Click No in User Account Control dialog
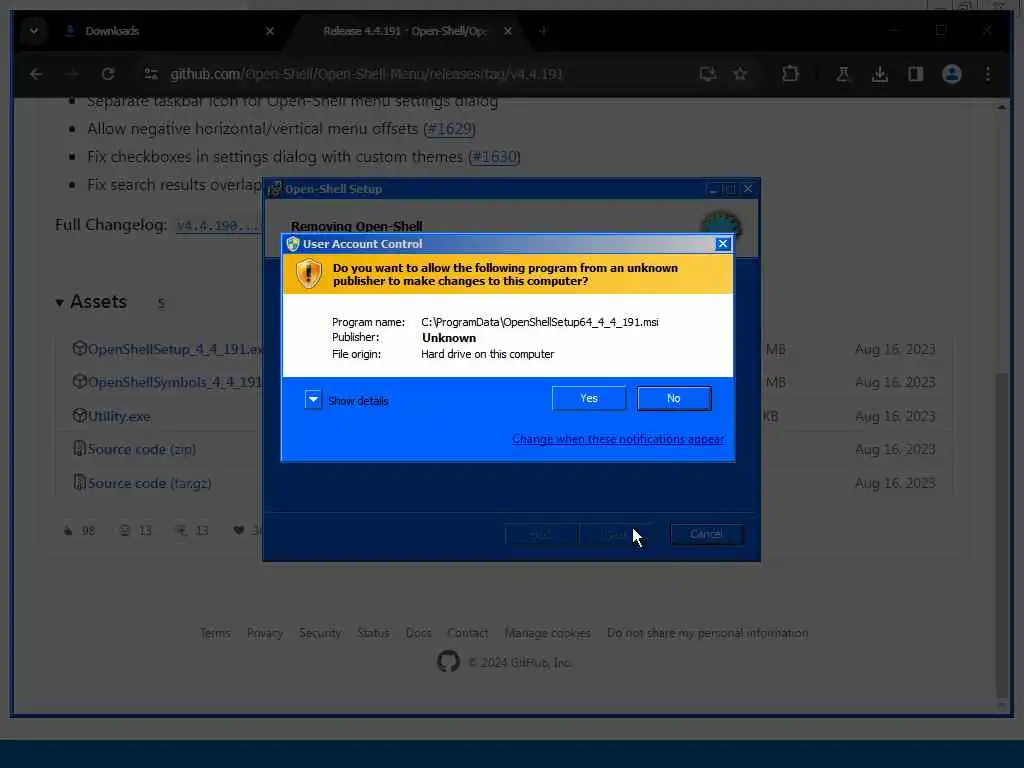Viewport: 1024px width, 768px height. tap(674, 398)
